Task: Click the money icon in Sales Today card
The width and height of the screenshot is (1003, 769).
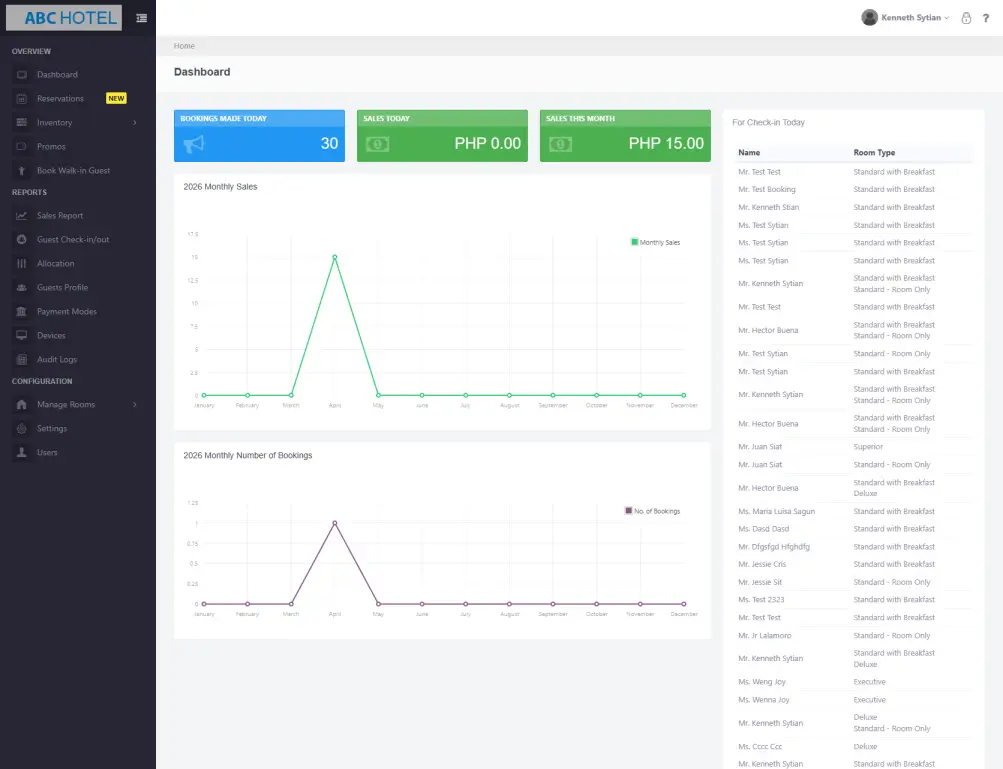Action: click(377, 145)
